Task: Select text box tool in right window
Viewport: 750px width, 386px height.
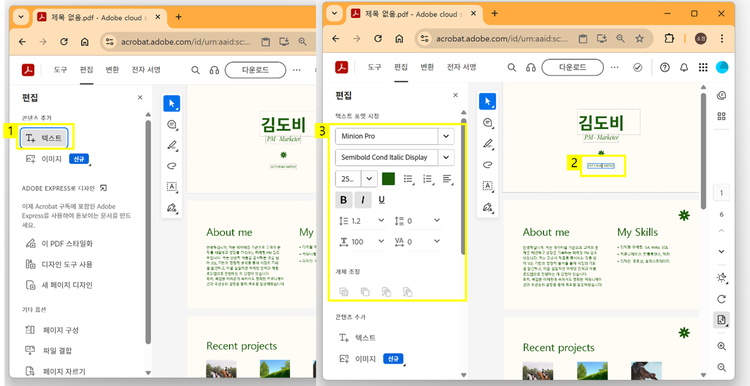Action: (x=487, y=185)
